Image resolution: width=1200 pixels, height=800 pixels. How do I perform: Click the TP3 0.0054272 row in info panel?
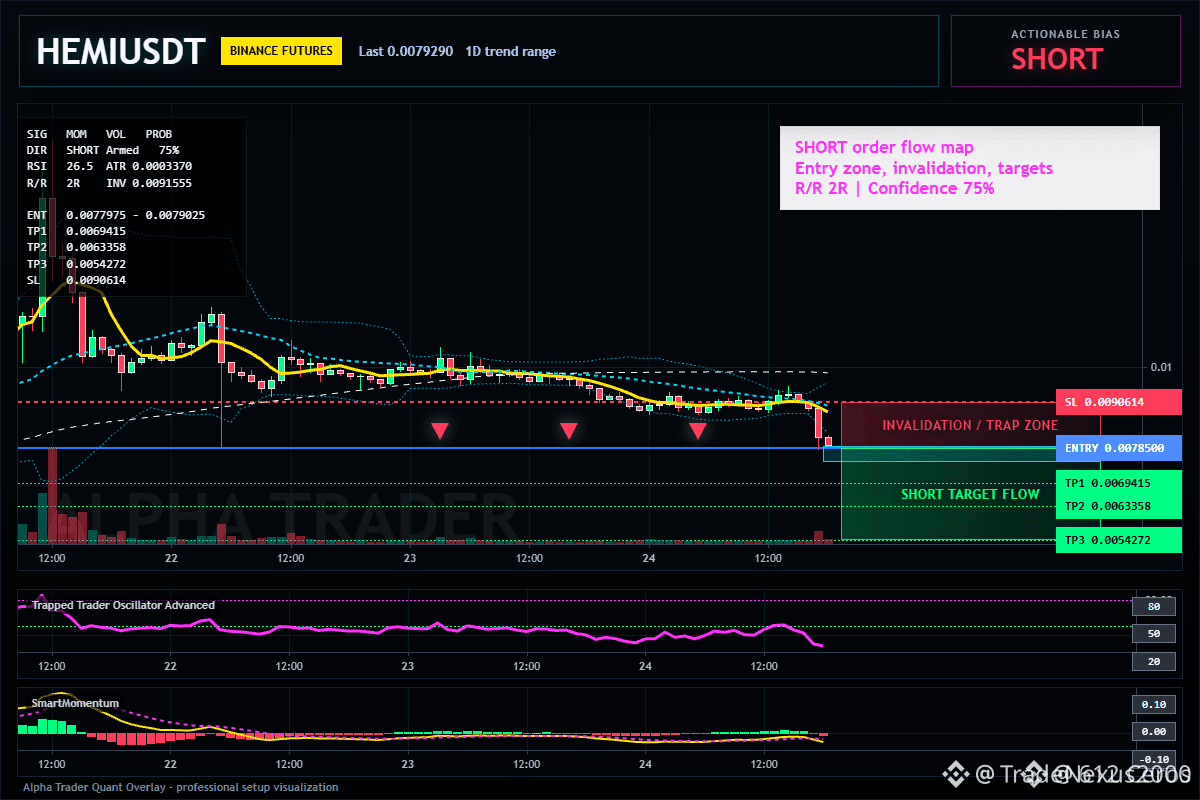coord(76,263)
